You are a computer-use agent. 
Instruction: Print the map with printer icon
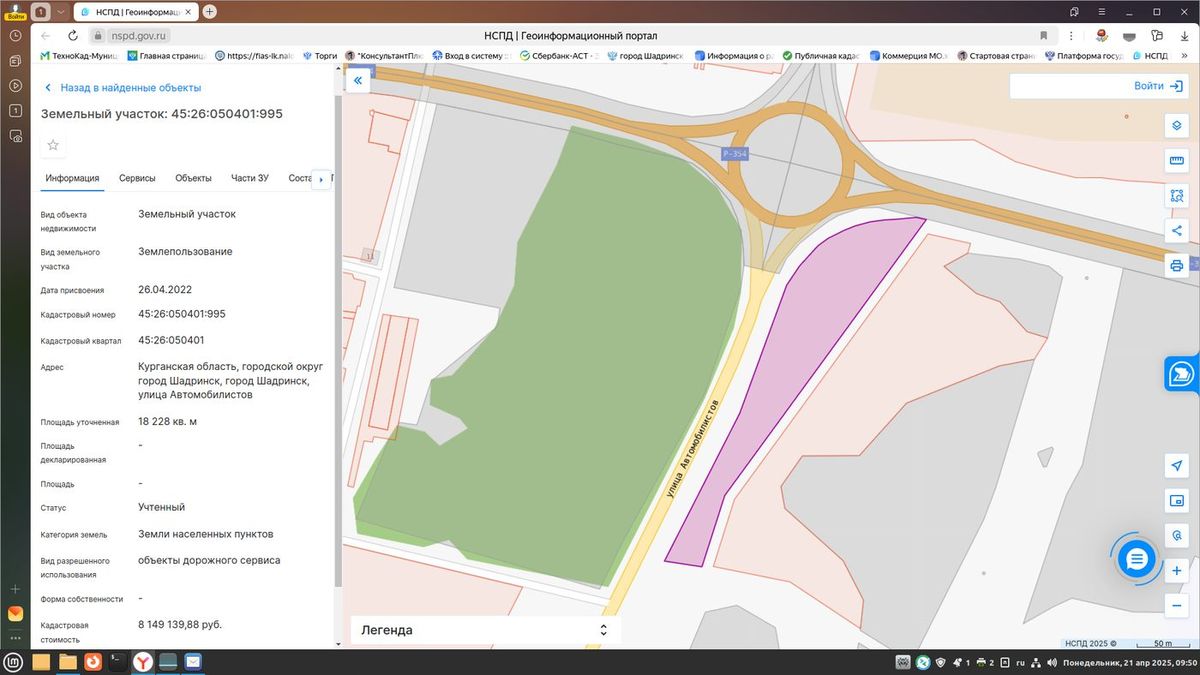pos(1177,266)
